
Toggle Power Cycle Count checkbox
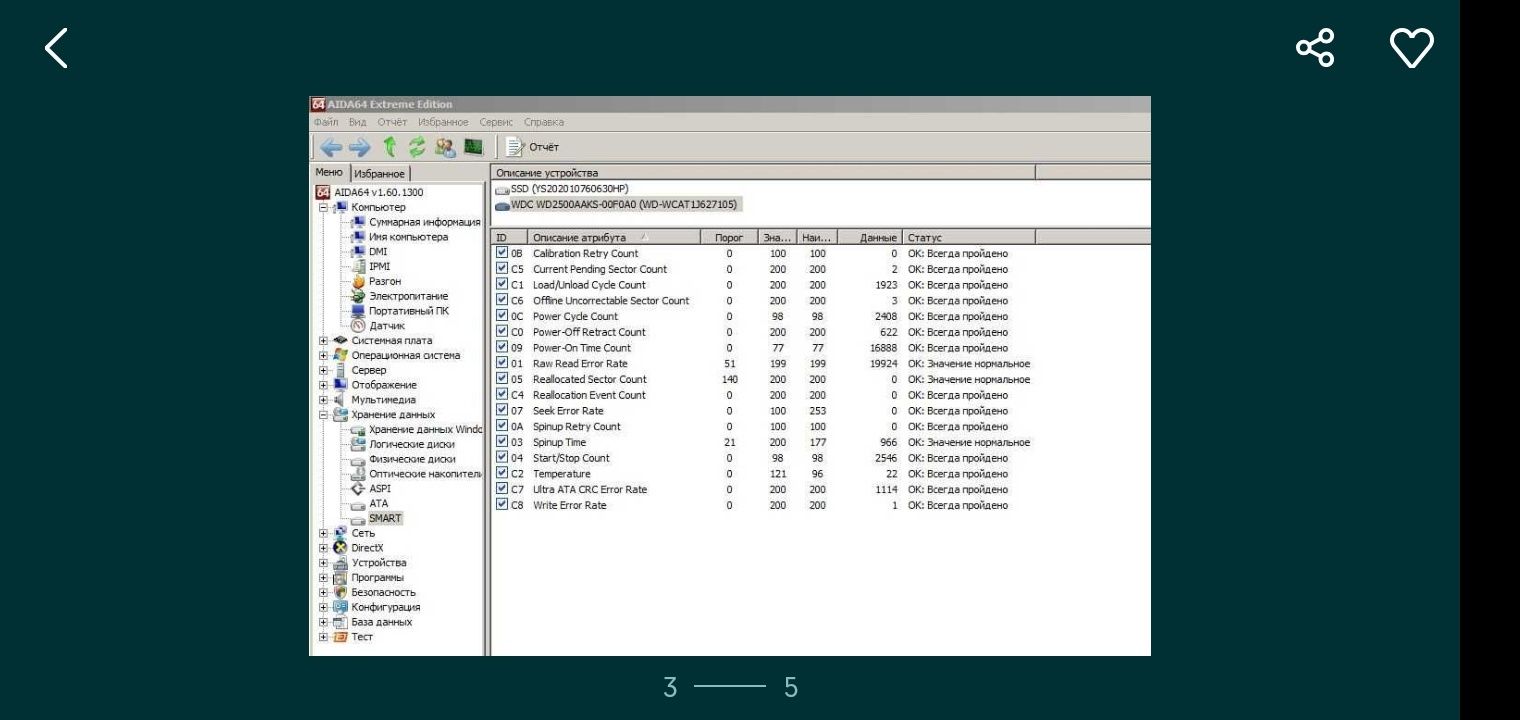[x=502, y=316]
